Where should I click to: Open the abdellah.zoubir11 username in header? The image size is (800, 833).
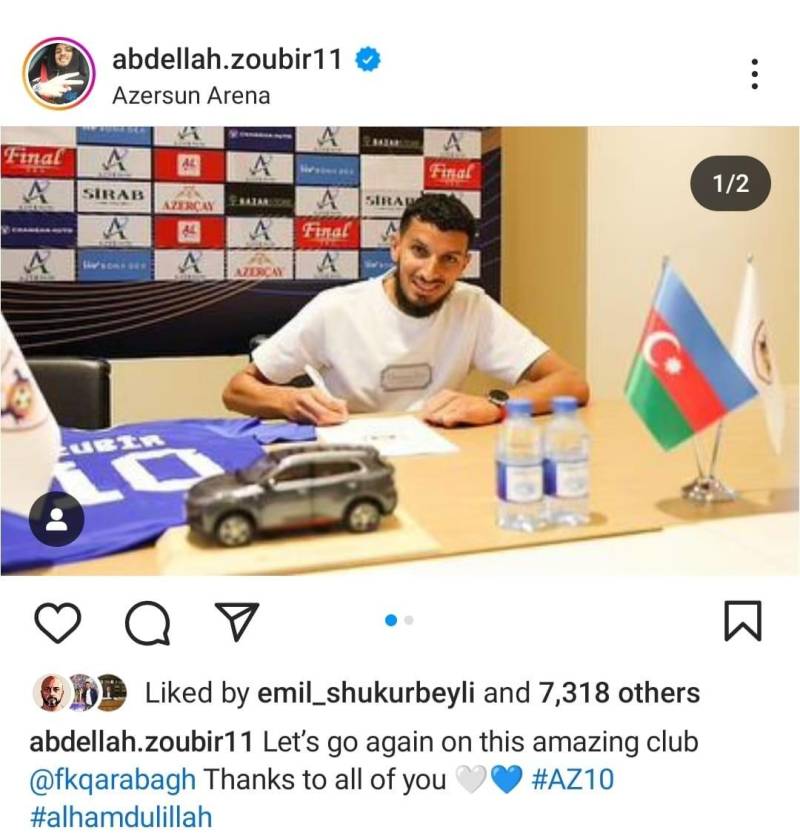[227, 59]
